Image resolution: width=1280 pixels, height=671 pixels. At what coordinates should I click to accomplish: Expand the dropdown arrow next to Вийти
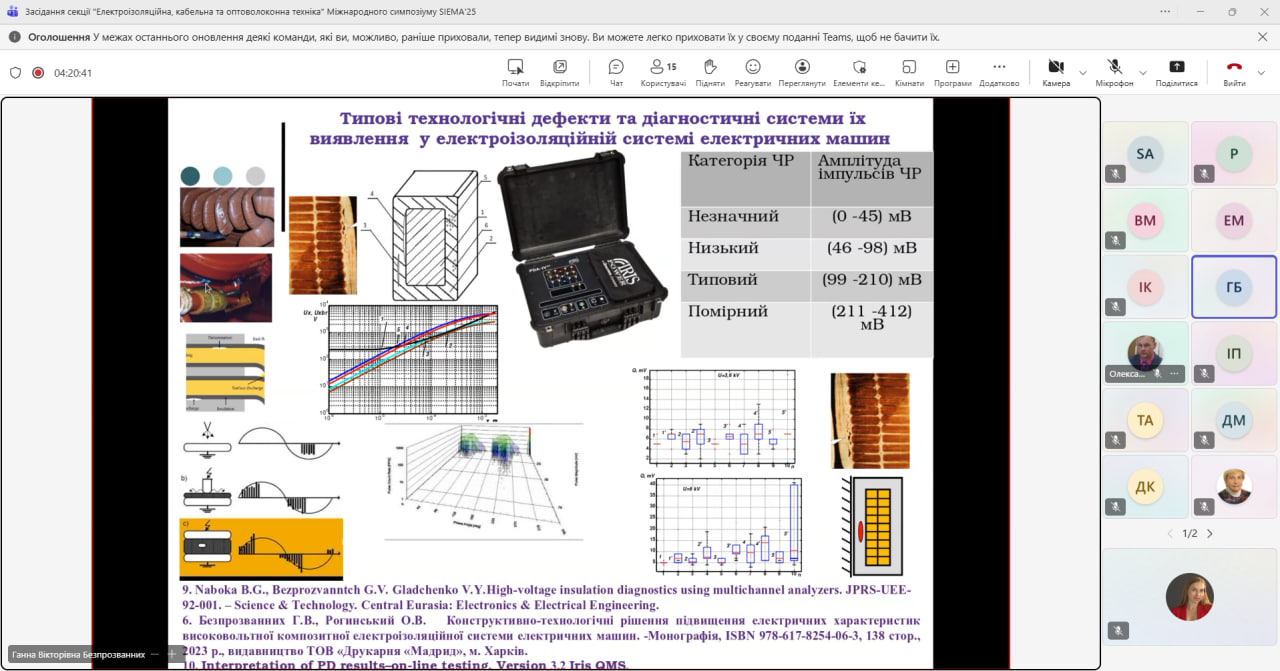[x=1261, y=73]
